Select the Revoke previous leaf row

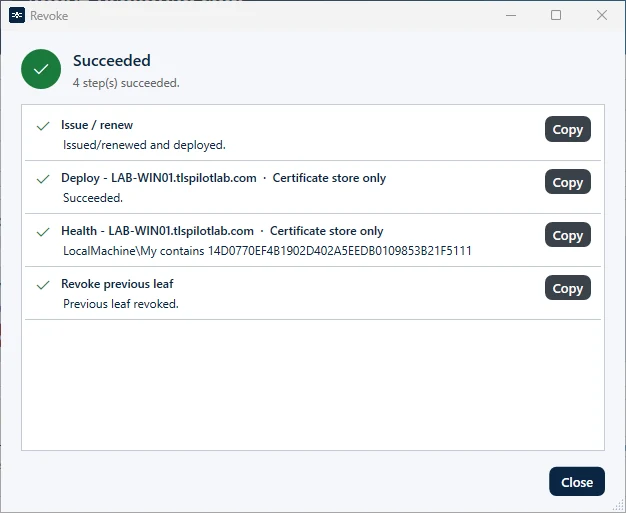(313, 293)
